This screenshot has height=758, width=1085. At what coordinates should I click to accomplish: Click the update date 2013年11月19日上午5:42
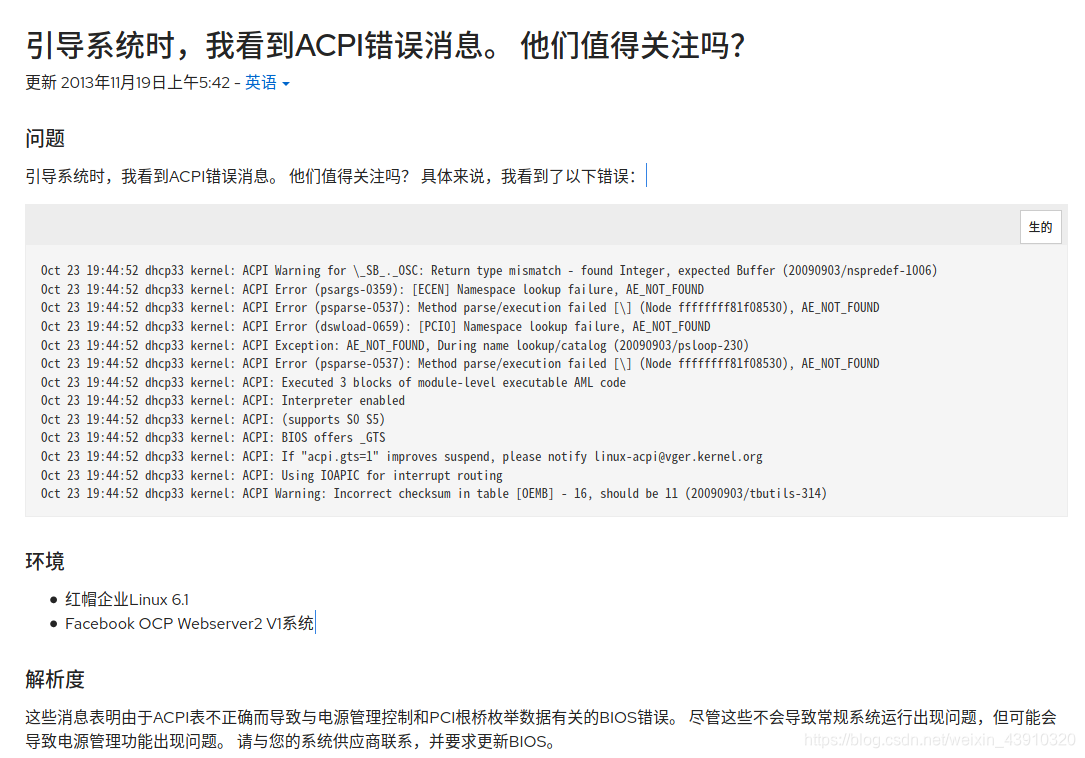click(x=145, y=83)
